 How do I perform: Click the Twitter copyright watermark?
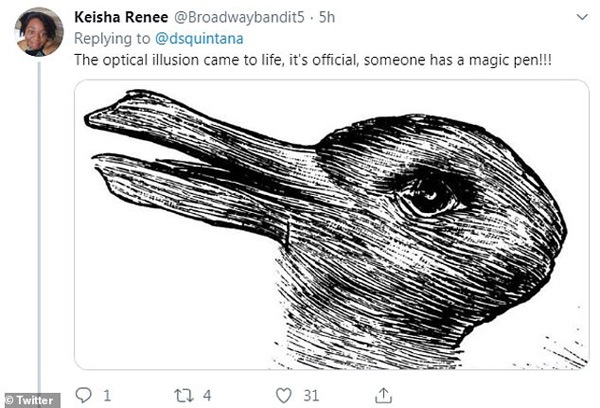[32, 400]
